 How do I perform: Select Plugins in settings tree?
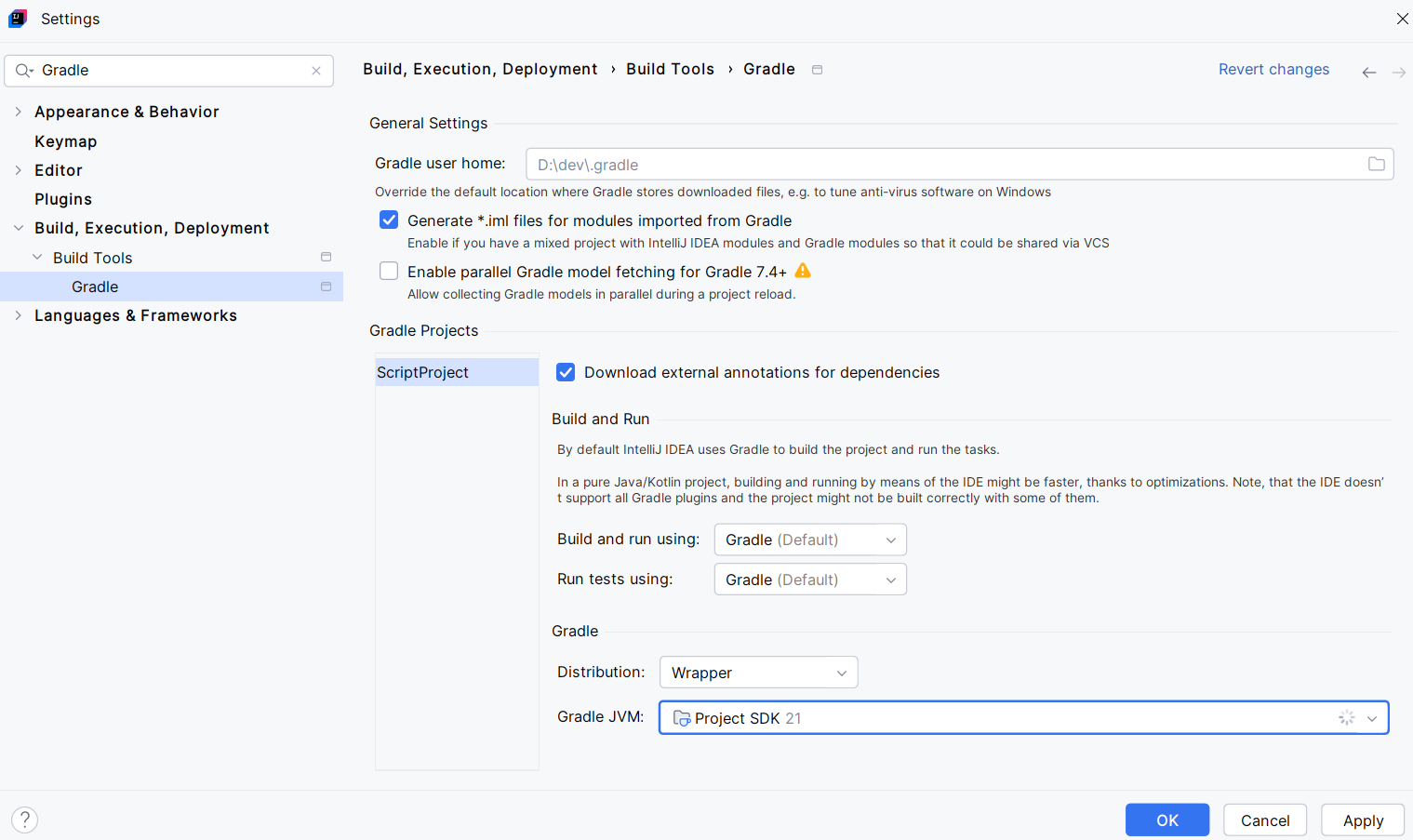(63, 199)
